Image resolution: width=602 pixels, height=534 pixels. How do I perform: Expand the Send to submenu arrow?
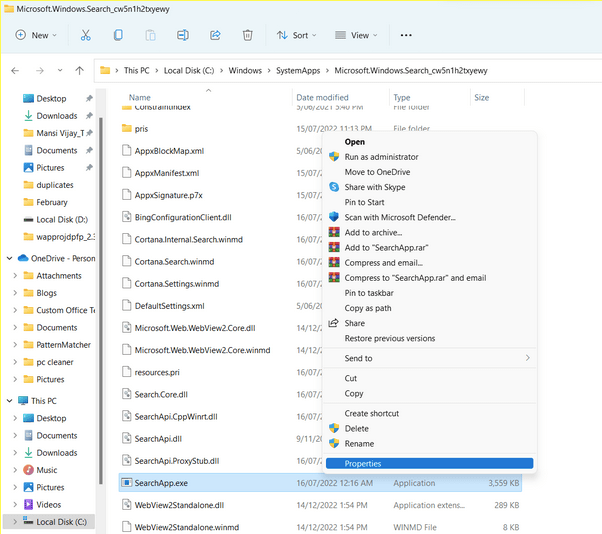(528, 358)
